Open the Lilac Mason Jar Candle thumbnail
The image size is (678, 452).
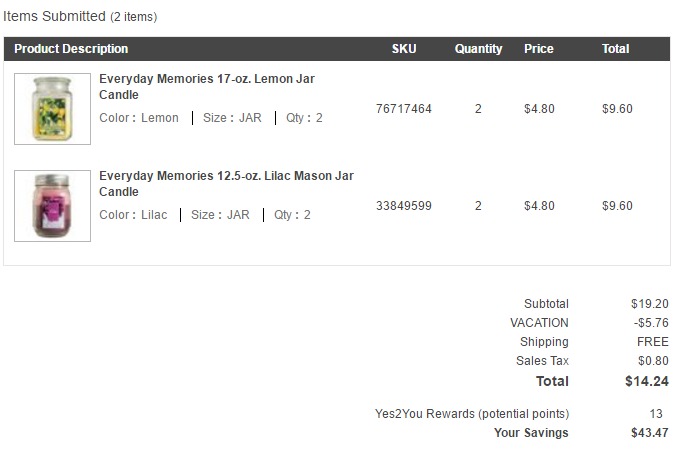coord(52,205)
